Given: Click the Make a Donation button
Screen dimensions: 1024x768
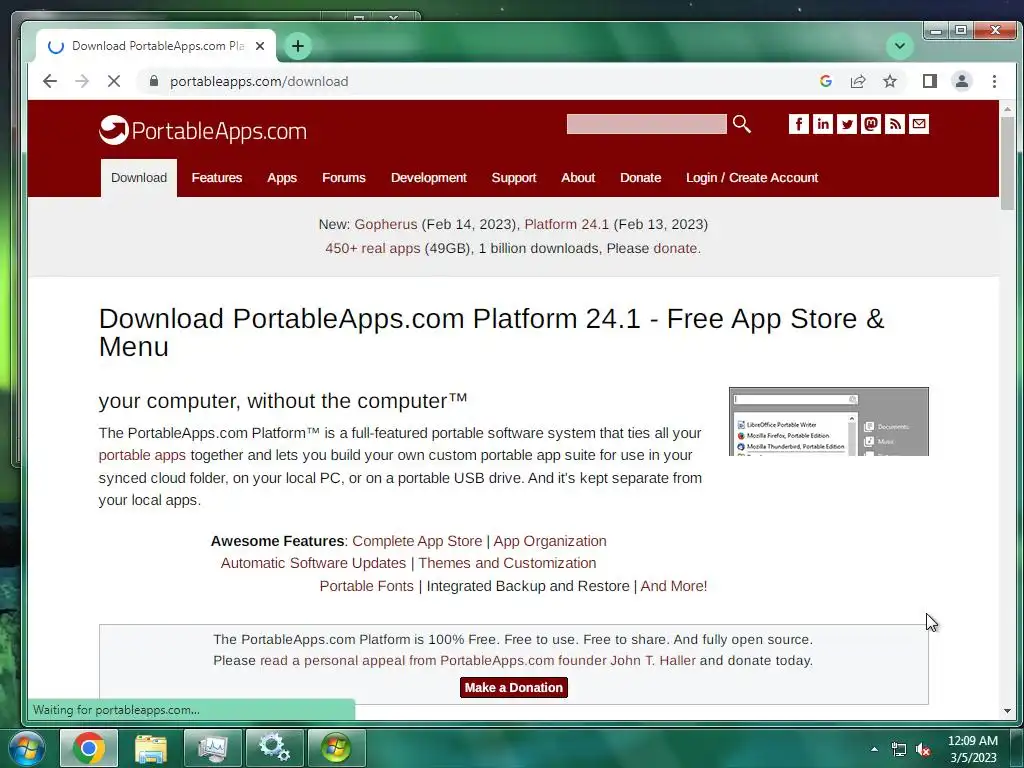Looking at the screenshot, I should [513, 687].
